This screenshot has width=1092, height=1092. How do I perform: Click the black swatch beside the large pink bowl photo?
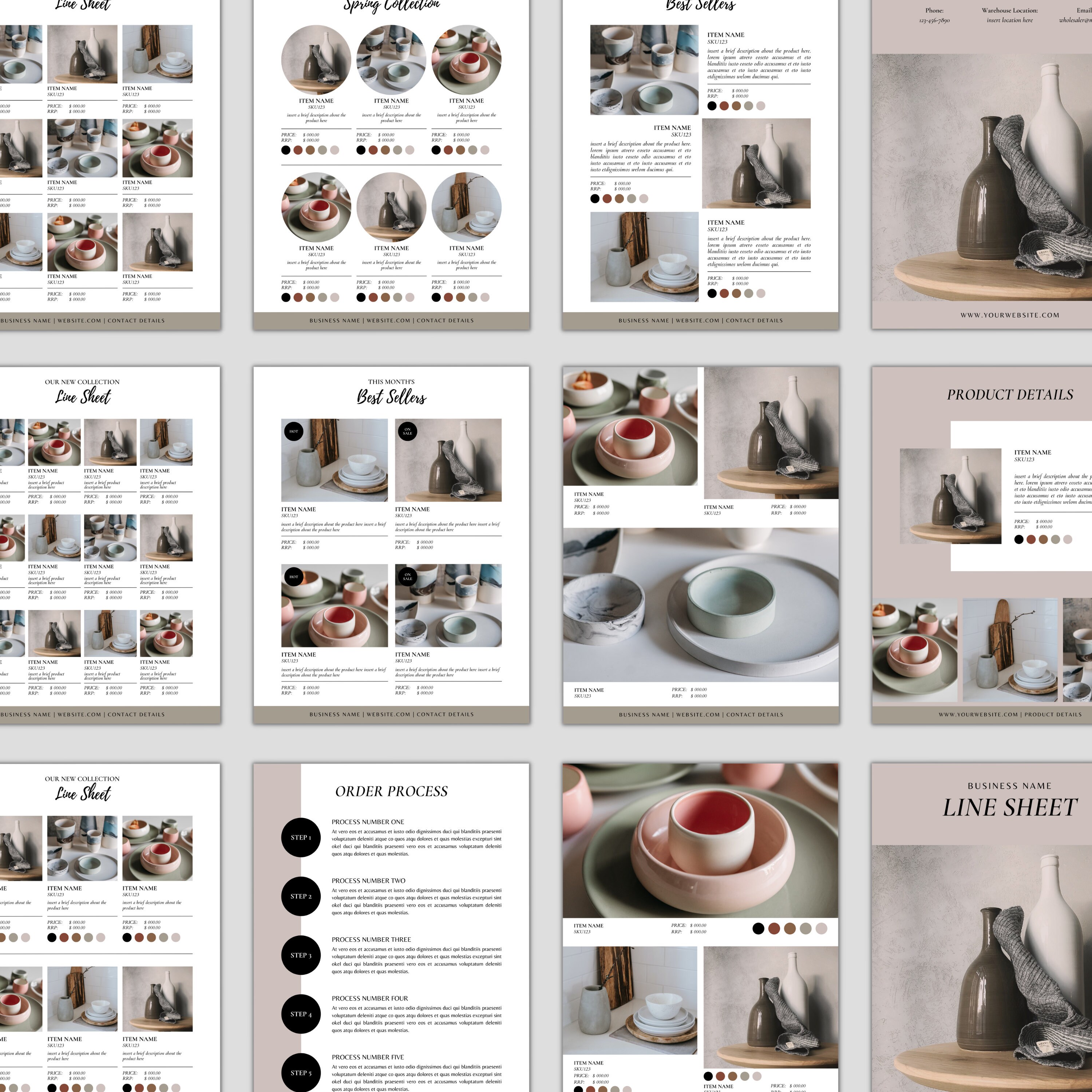point(759,928)
